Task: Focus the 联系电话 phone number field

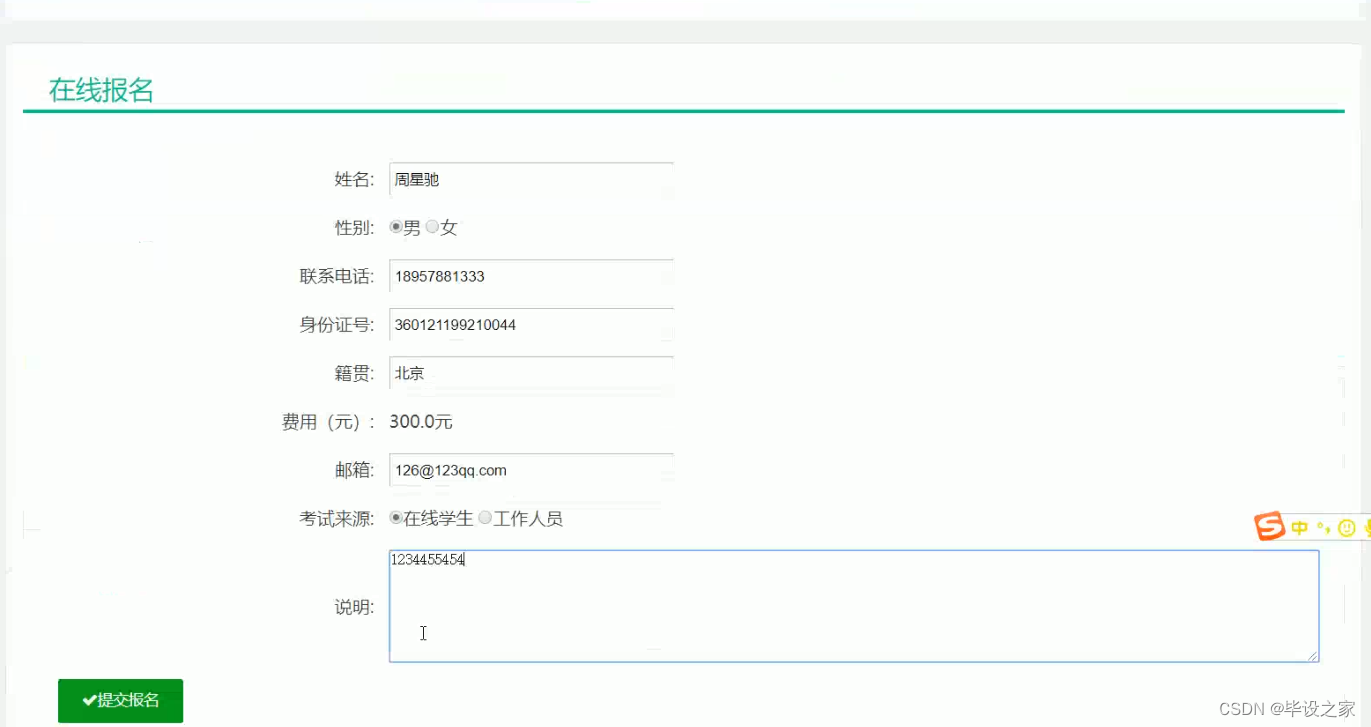Action: 530,276
